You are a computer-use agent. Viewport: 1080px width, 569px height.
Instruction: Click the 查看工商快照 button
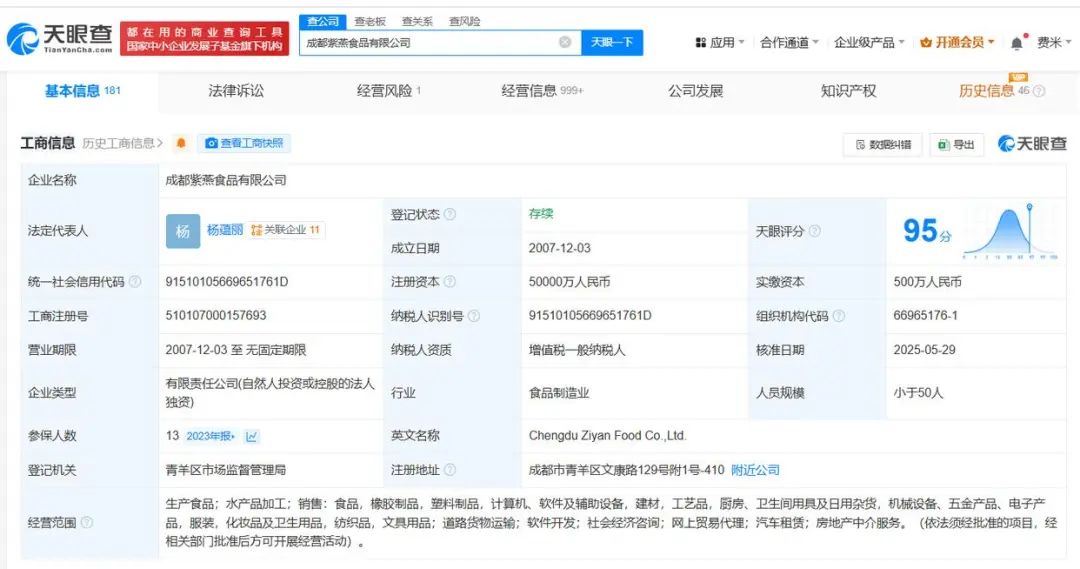tap(245, 143)
